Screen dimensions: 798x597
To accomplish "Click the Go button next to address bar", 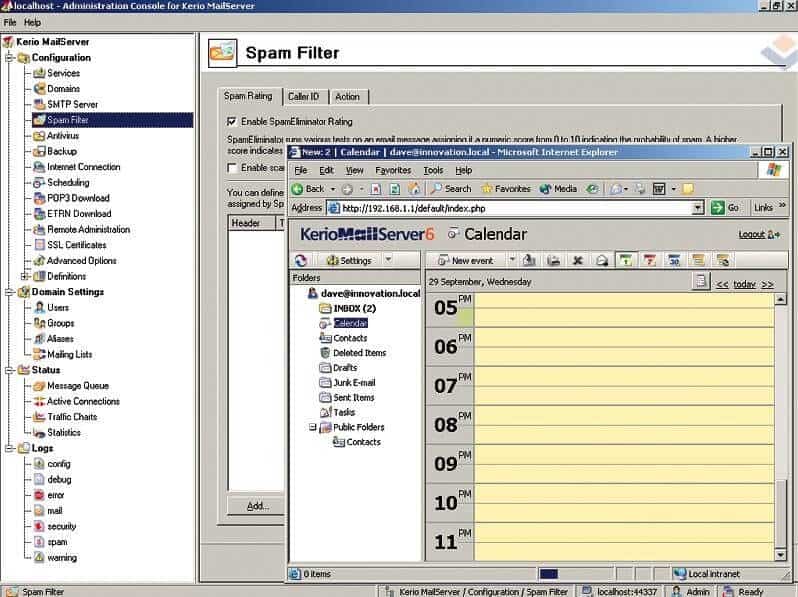I will (x=725, y=208).
